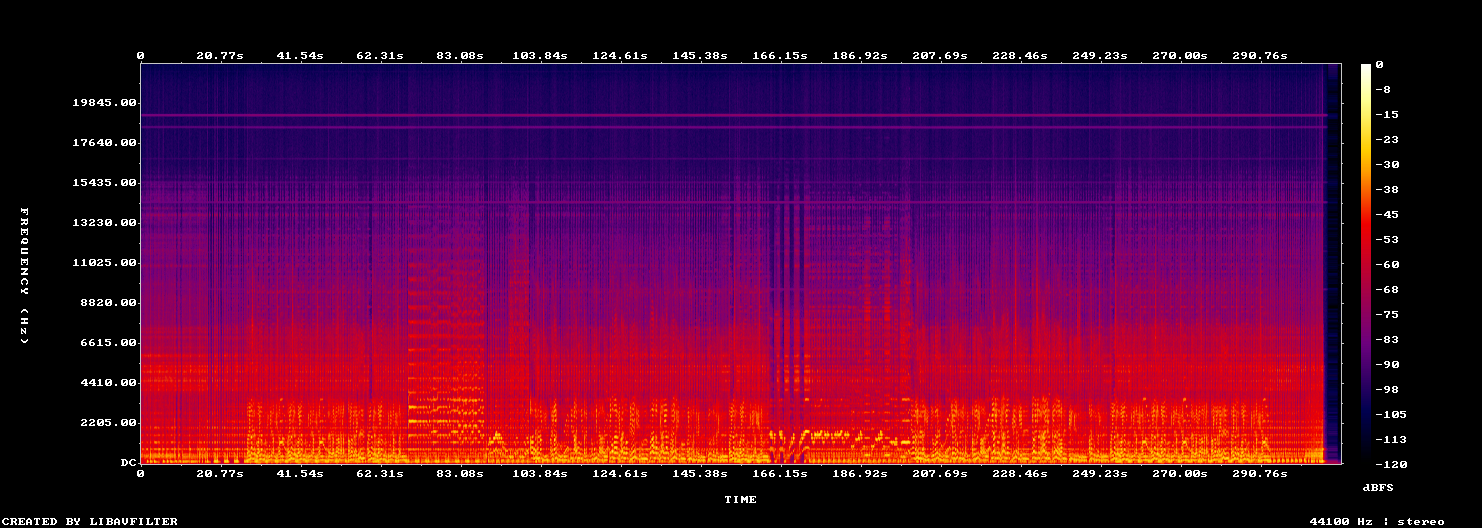
Task: Click the -15 value on the dBFS scale
Action: pos(1388,114)
